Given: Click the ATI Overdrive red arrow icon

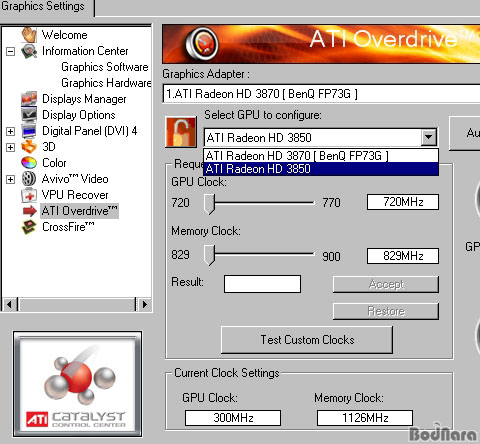Looking at the screenshot, I should pyautogui.click(x=30, y=211).
